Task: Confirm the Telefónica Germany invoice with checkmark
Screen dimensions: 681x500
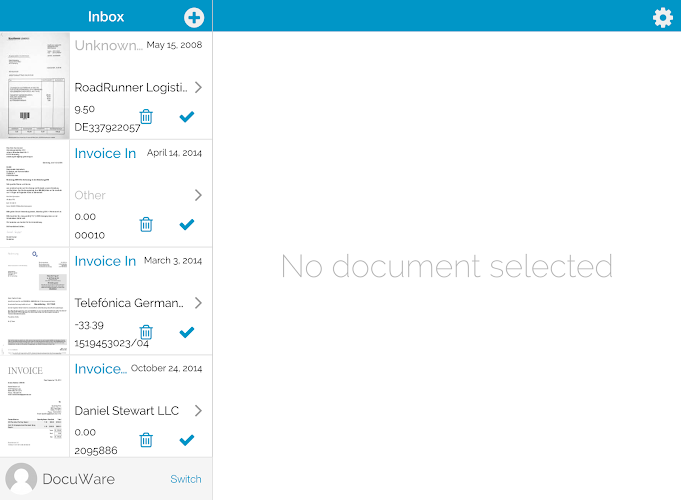Action: point(187,332)
